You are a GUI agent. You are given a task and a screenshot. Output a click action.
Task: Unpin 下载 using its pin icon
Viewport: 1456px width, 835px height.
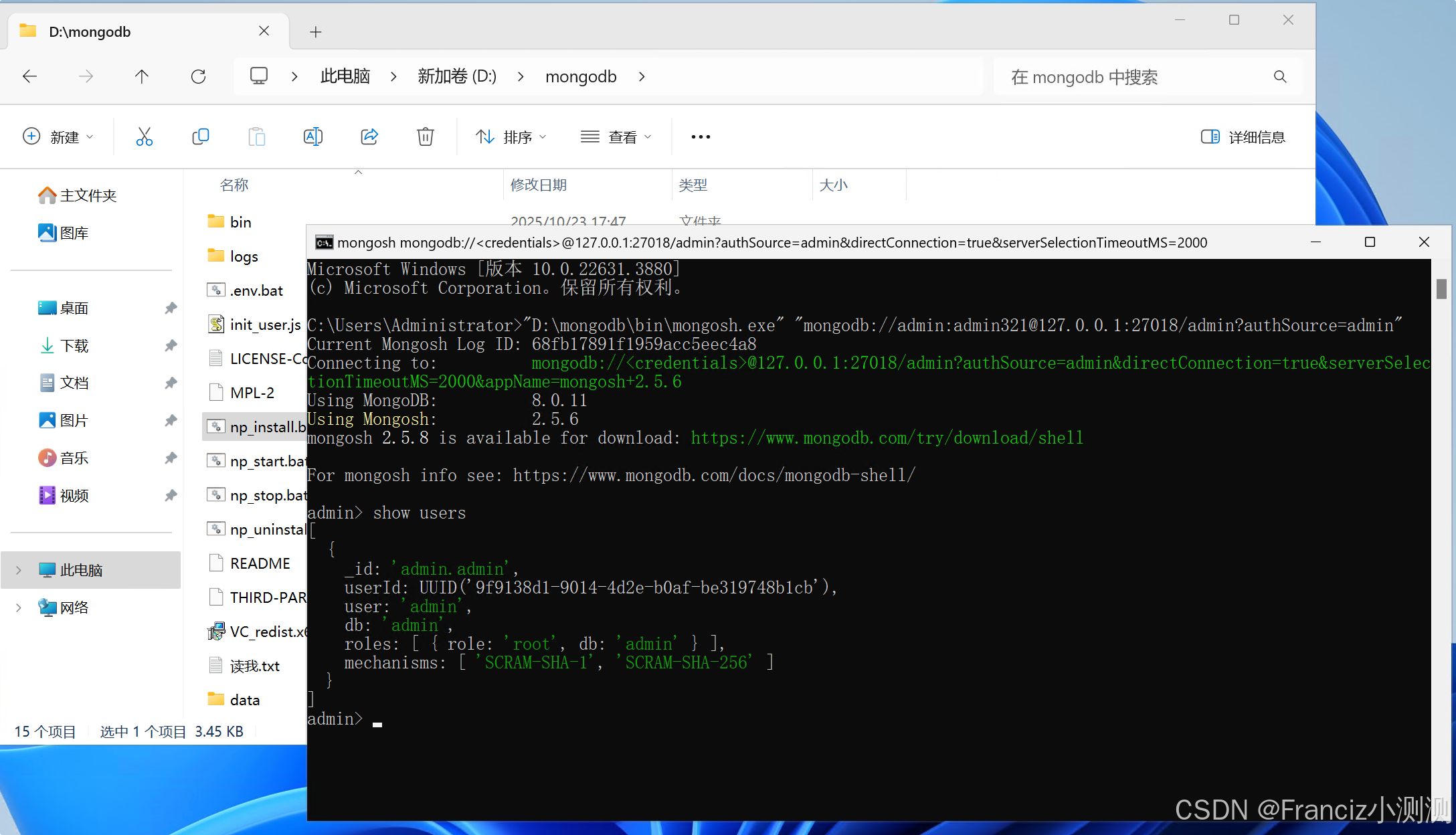(171, 346)
